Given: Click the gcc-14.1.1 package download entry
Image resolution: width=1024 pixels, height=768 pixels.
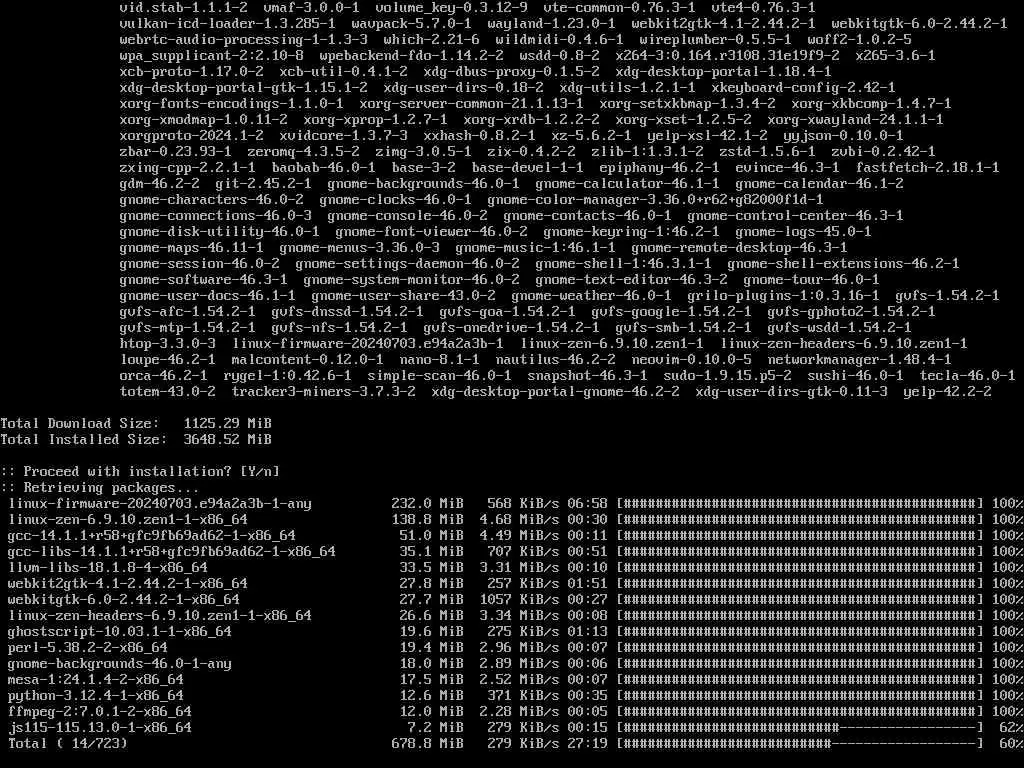Looking at the screenshot, I should (152, 536).
